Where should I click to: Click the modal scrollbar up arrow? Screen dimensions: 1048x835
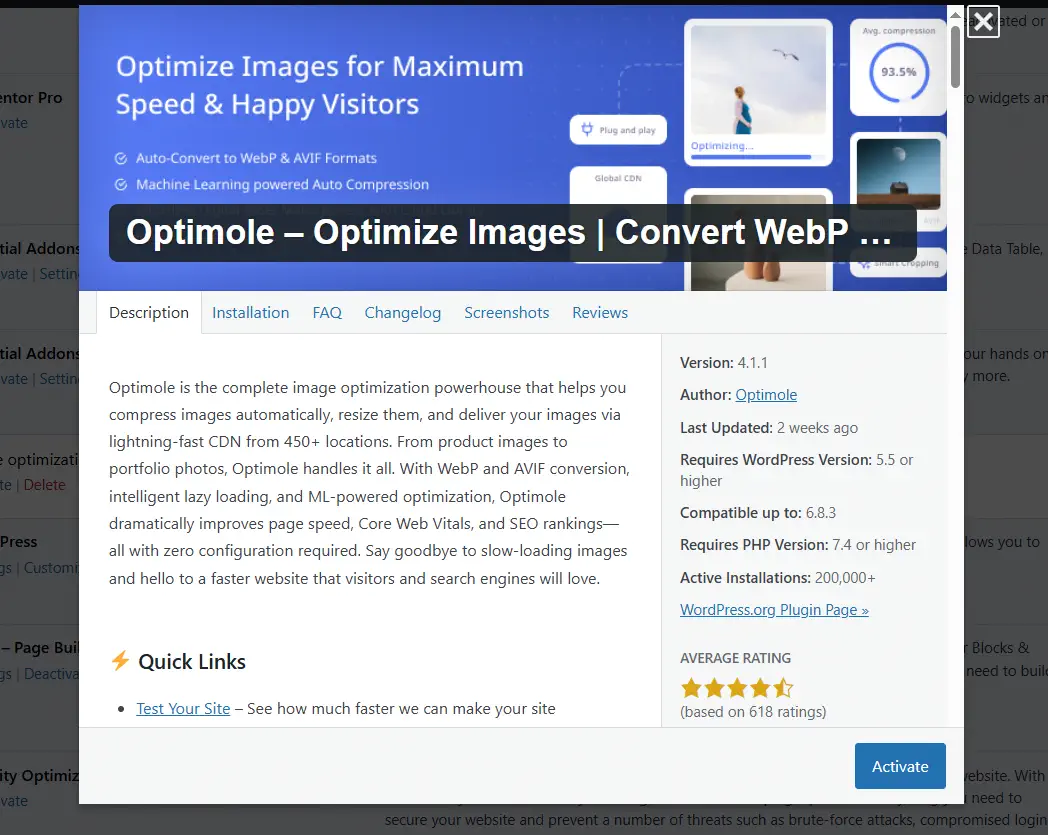tap(955, 14)
